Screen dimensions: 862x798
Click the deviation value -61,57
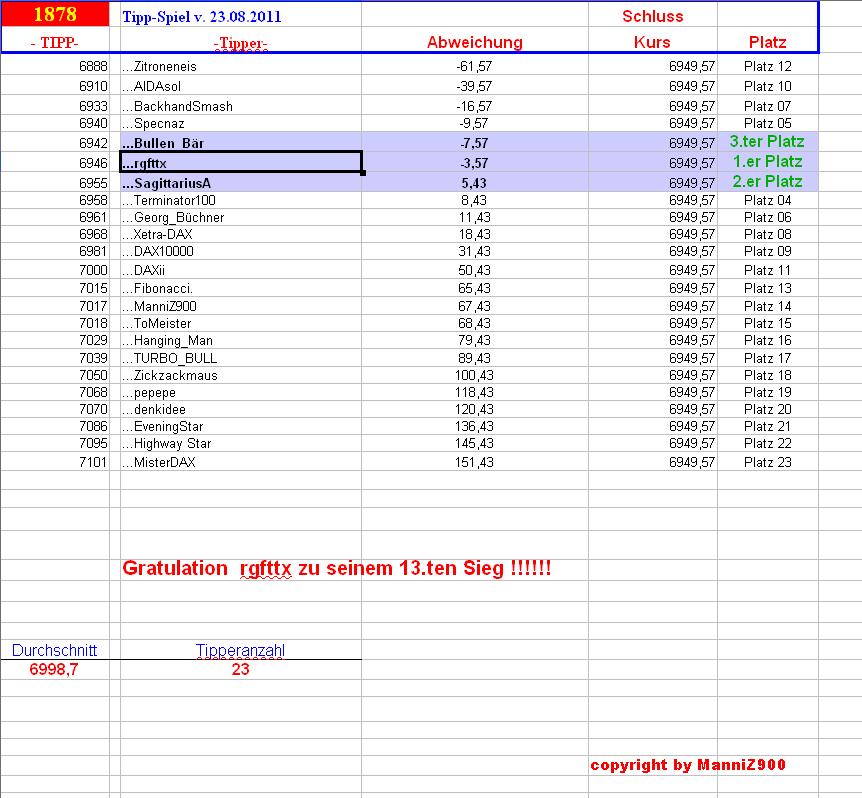coord(474,66)
